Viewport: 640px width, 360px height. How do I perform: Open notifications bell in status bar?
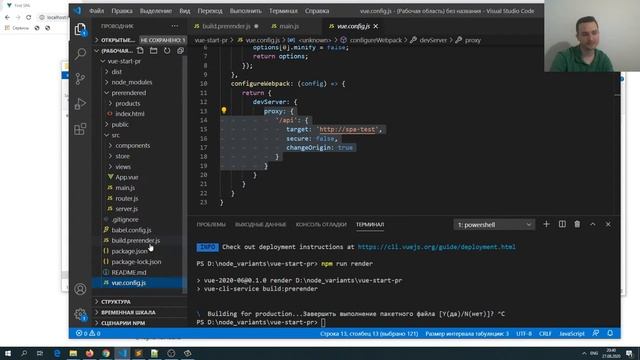click(610, 333)
